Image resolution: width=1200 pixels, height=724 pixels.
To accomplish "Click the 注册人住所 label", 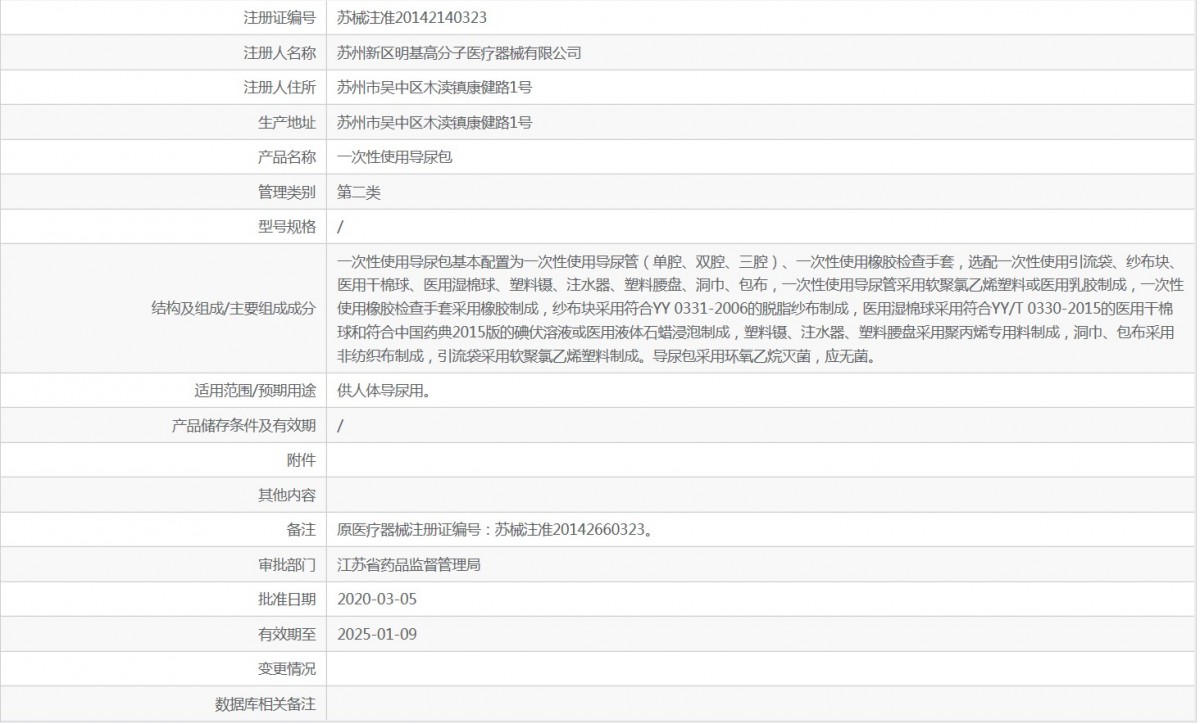I will click(x=279, y=88).
